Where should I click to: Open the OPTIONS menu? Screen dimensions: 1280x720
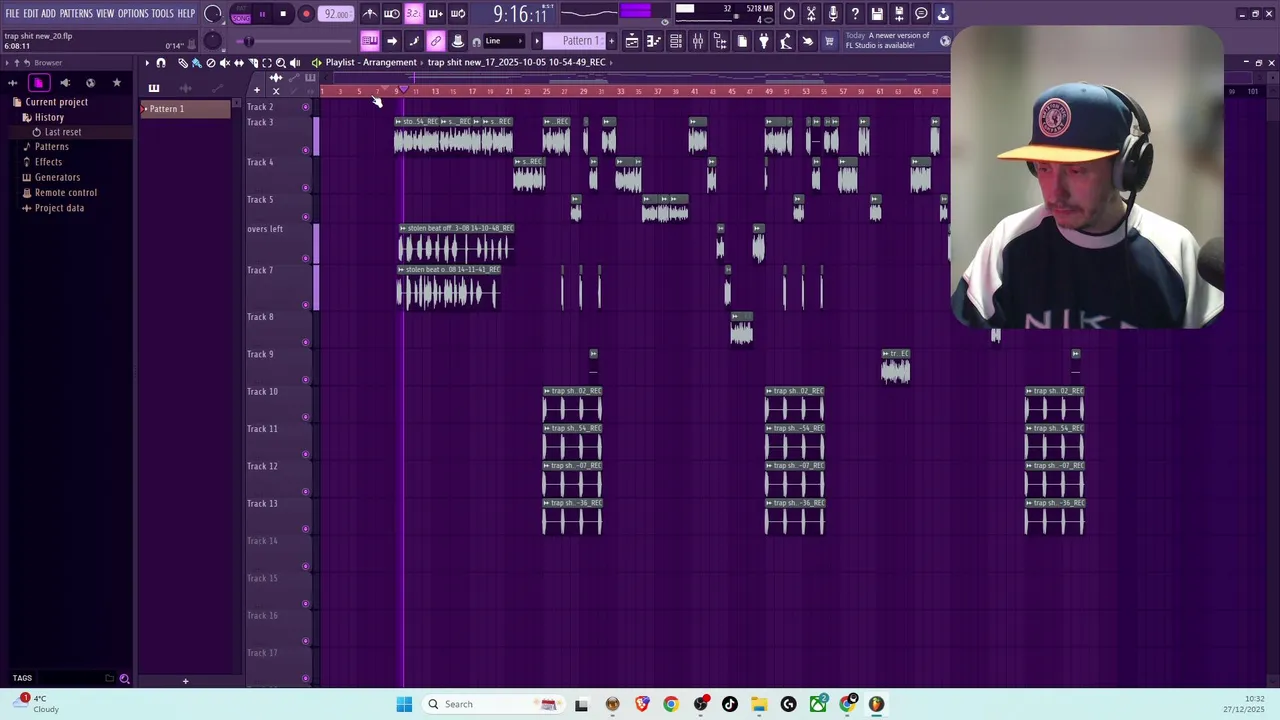[x=133, y=14]
